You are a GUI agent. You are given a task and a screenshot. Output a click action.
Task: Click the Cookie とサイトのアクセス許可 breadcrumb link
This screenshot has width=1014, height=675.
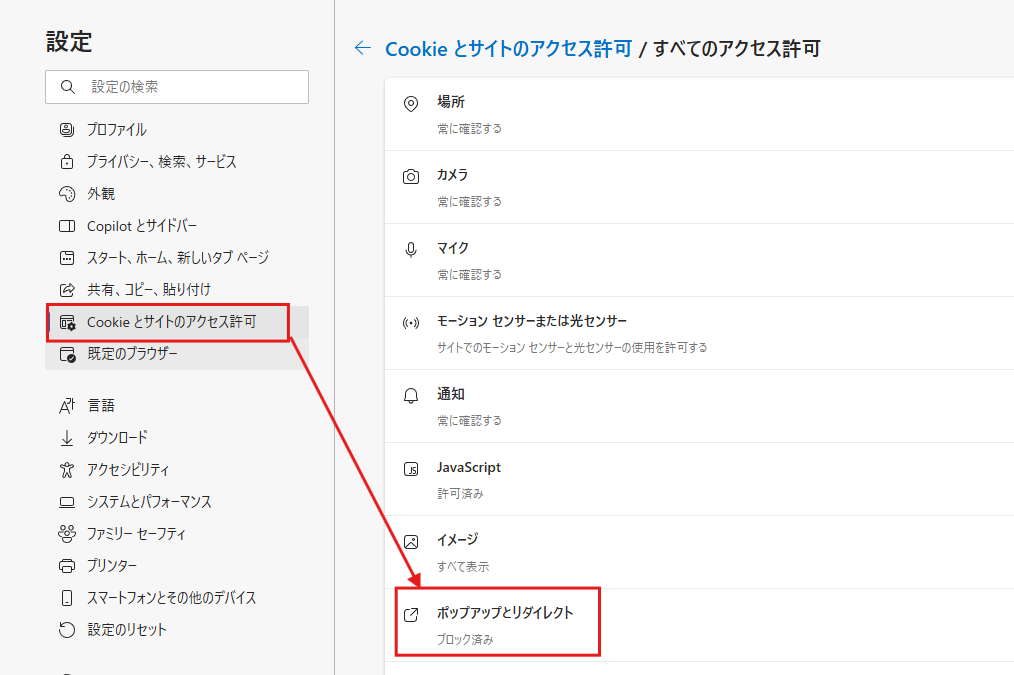508,48
